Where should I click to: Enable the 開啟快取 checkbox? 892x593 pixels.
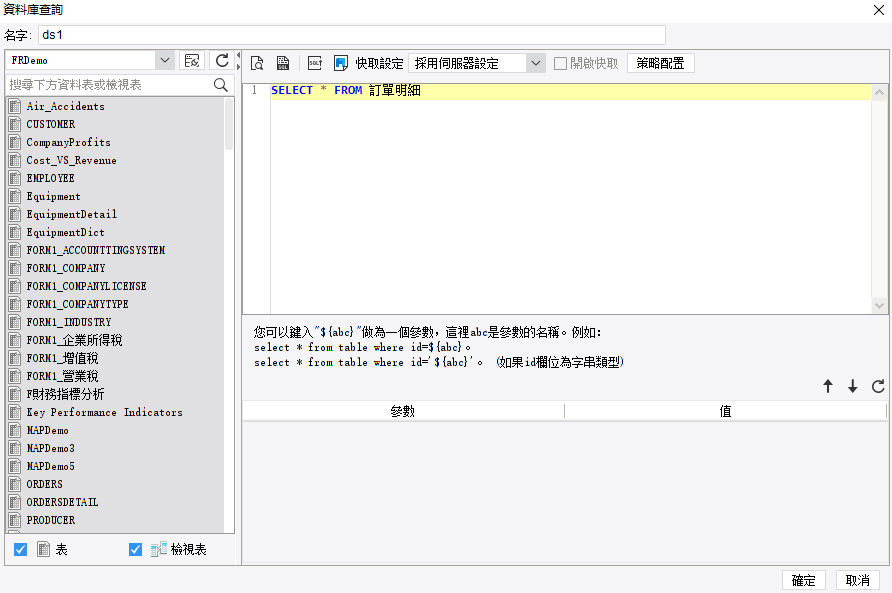click(560, 63)
